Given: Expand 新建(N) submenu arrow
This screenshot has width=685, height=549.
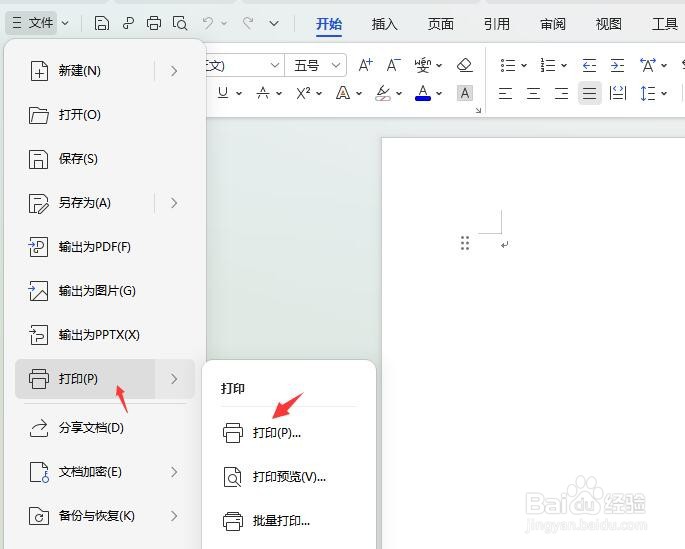Looking at the screenshot, I should [x=174, y=71].
